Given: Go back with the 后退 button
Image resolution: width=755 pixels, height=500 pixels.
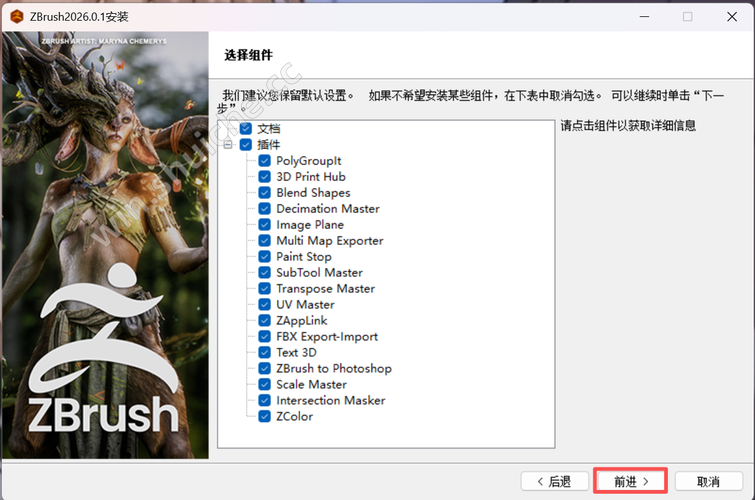Looking at the screenshot, I should point(555,481).
